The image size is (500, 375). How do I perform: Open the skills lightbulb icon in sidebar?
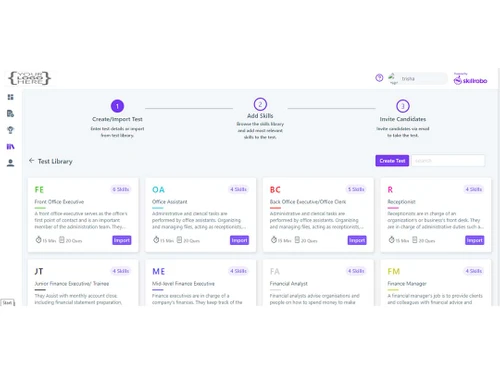pos(11,130)
